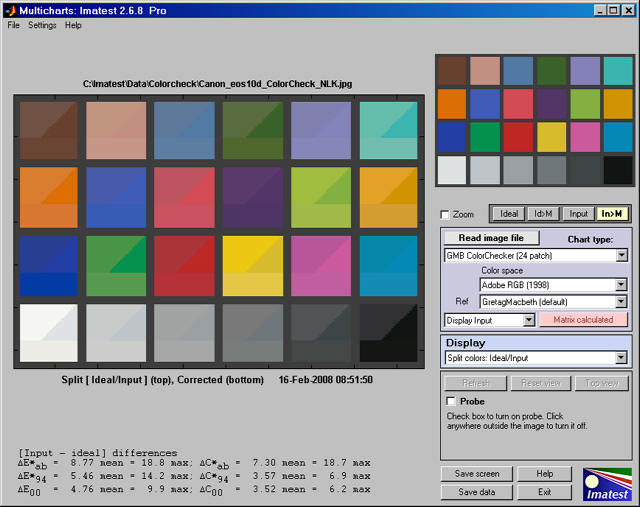640x507 pixels.
Task: Open the Adobe RGB (1998) color space dropdown
Action: click(553, 285)
